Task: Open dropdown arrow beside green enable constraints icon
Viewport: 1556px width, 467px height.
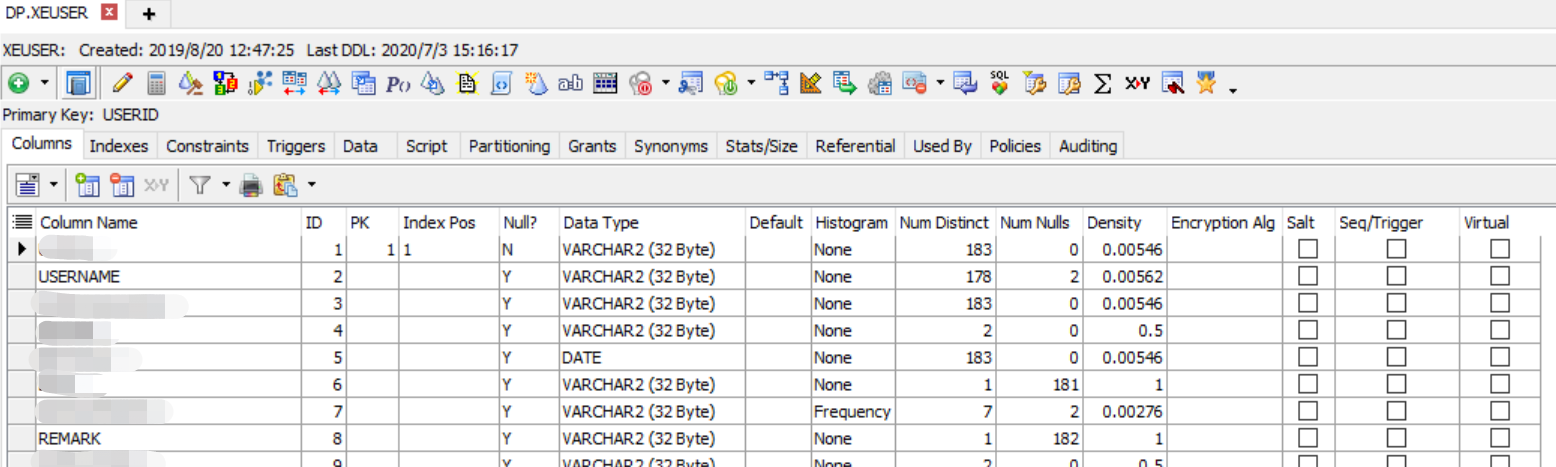Action: pos(750,83)
